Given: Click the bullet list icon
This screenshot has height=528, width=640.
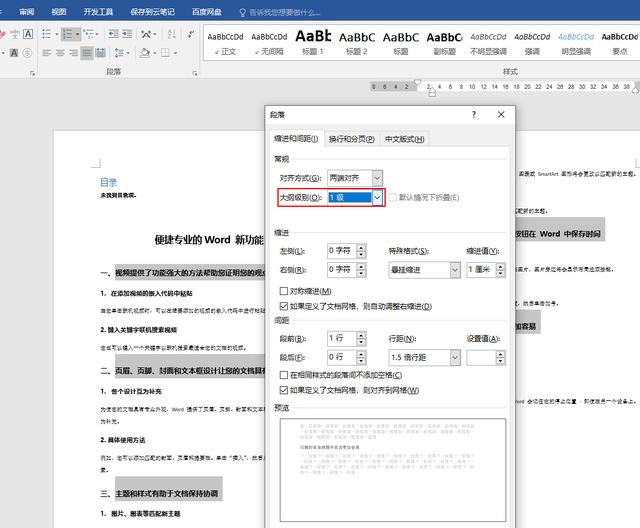Looking at the screenshot, I should [x=47, y=34].
